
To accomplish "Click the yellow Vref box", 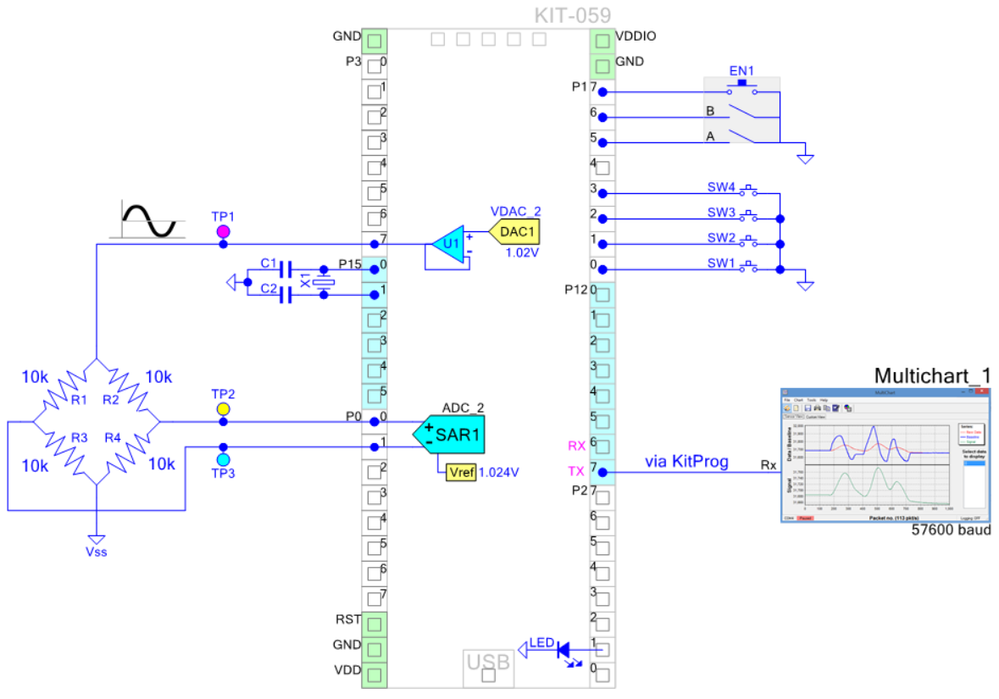I will click(x=460, y=473).
